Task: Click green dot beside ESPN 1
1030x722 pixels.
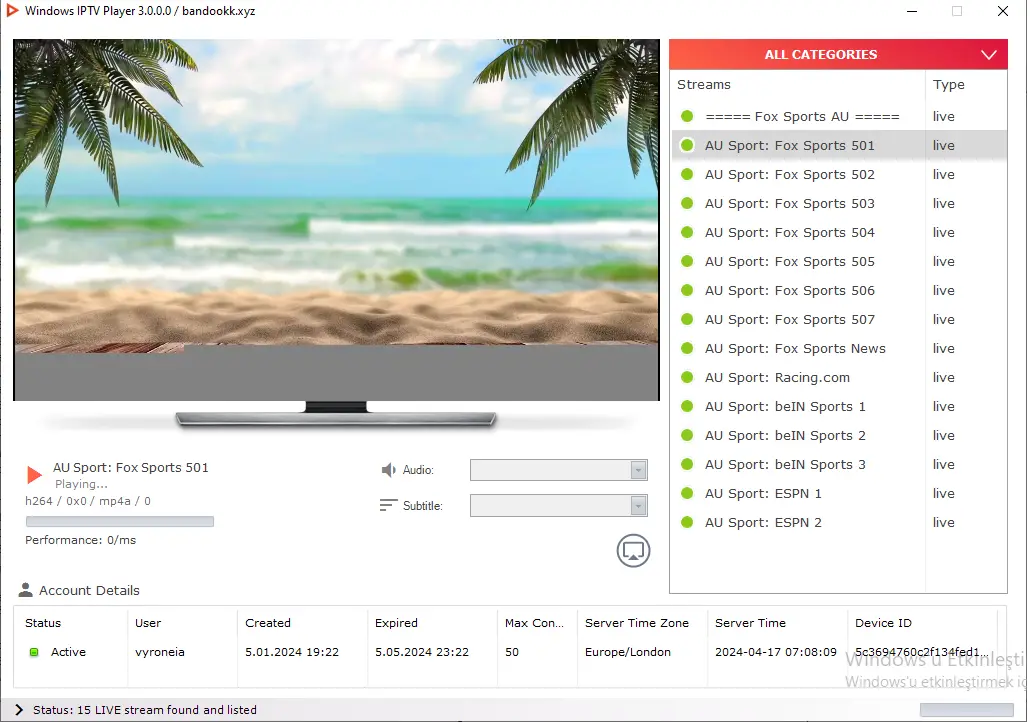Action: point(687,493)
